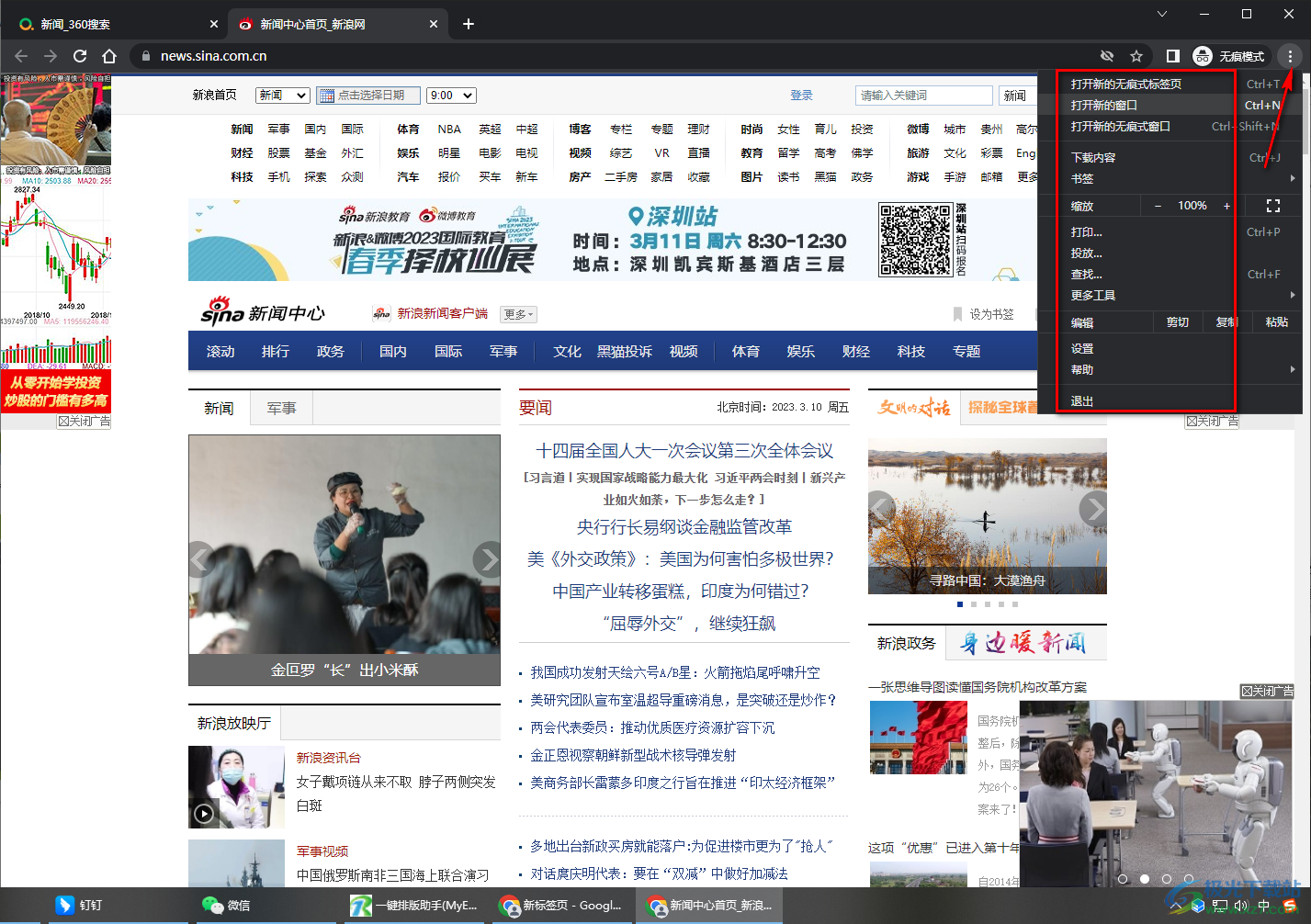Image resolution: width=1311 pixels, height=924 pixels.
Task: Open headline 十四届全国人大一次会议第三次全体会议
Action: point(684,450)
